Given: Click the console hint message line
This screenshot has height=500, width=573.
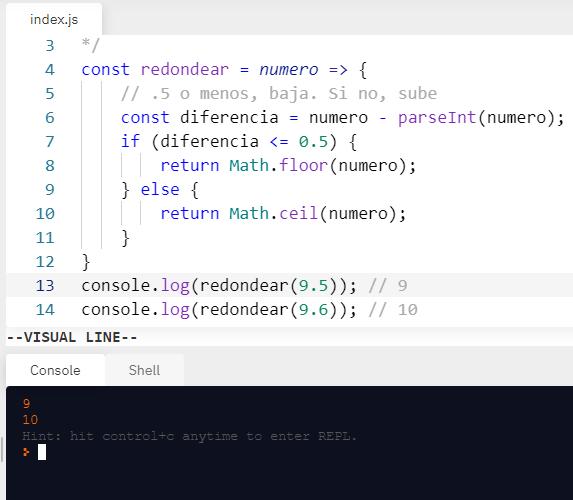Looking at the screenshot, I should (x=189, y=436).
